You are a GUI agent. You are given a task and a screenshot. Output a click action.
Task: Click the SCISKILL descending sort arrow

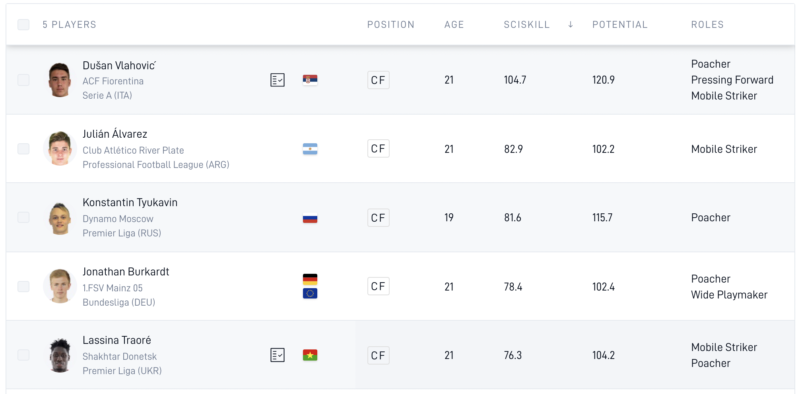tap(570, 24)
